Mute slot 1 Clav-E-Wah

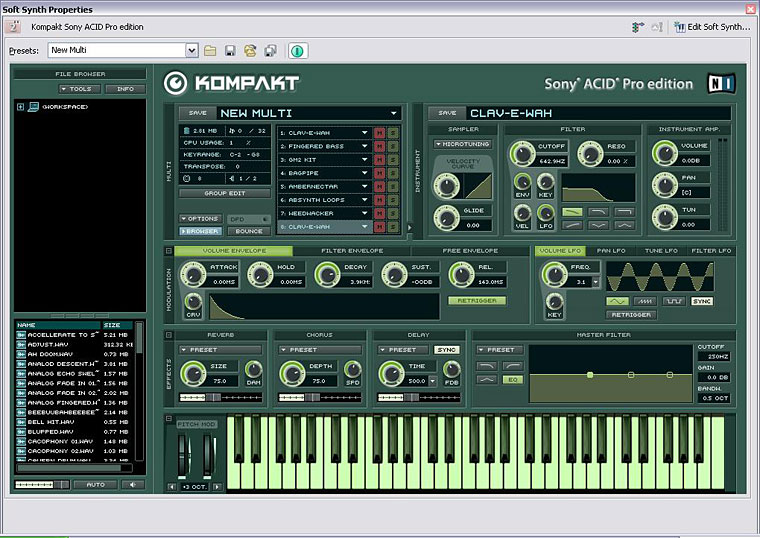point(380,133)
